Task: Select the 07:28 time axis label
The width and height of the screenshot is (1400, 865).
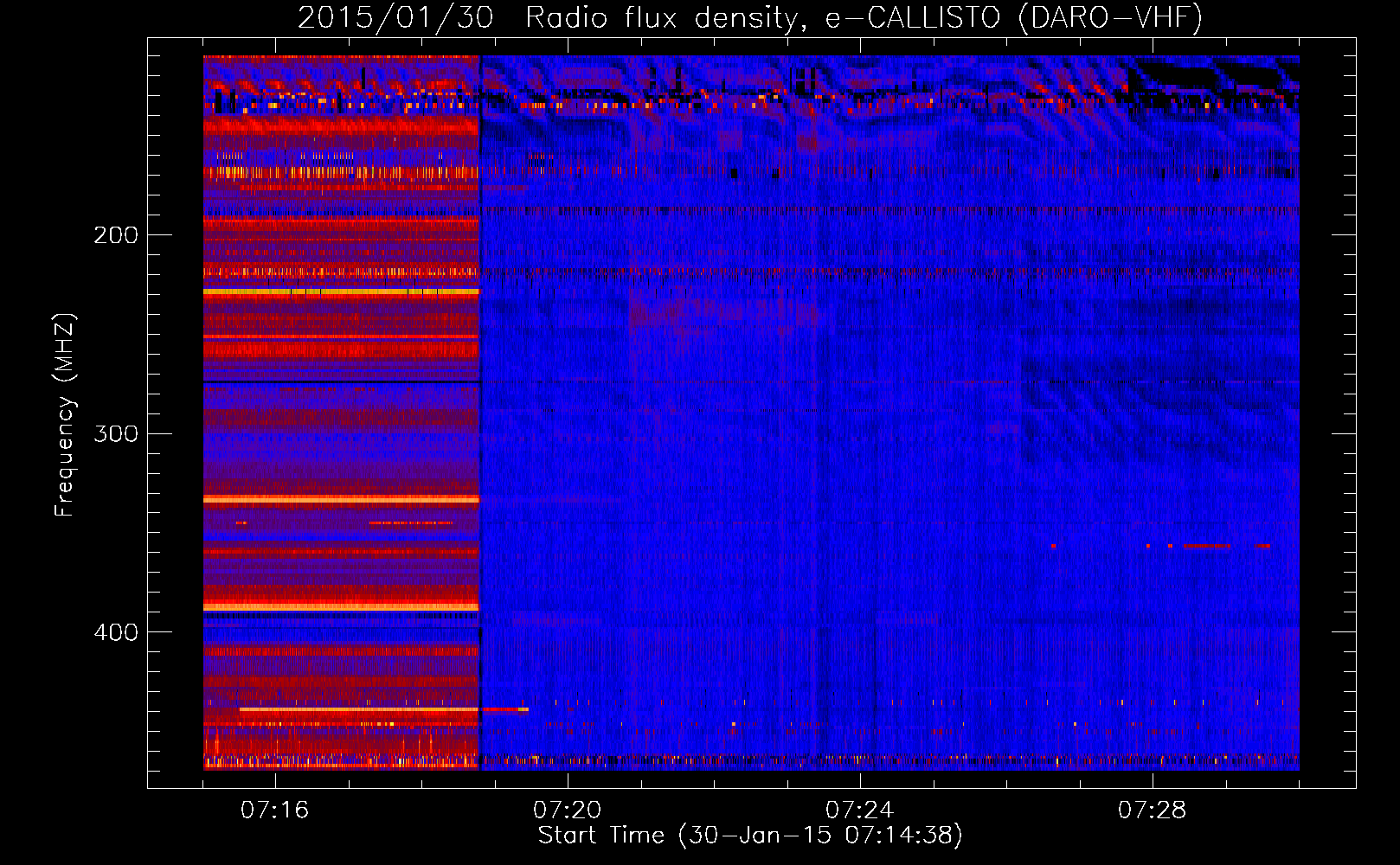Action: [x=1153, y=811]
